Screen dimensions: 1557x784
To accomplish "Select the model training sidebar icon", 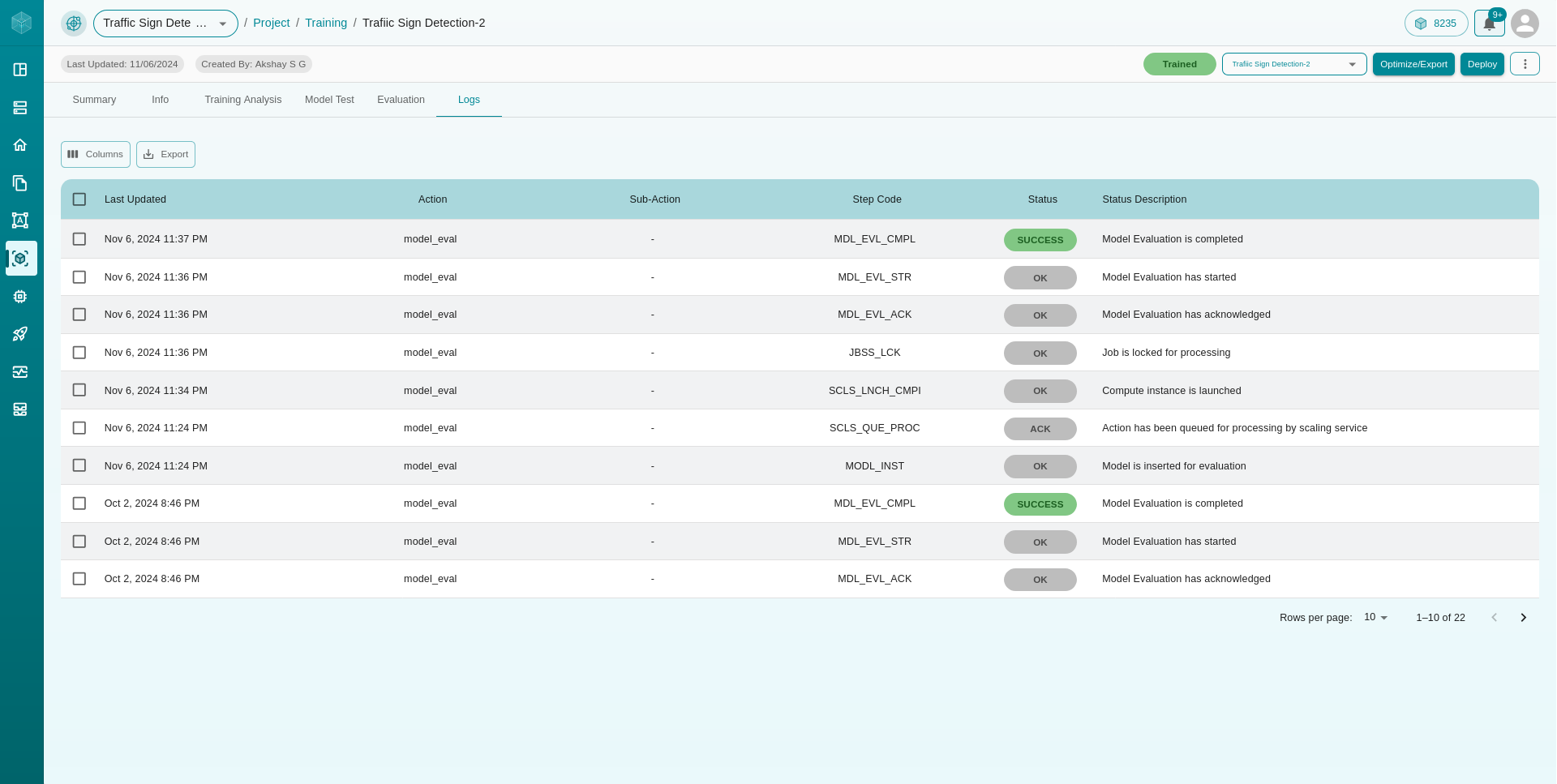I will (21, 259).
